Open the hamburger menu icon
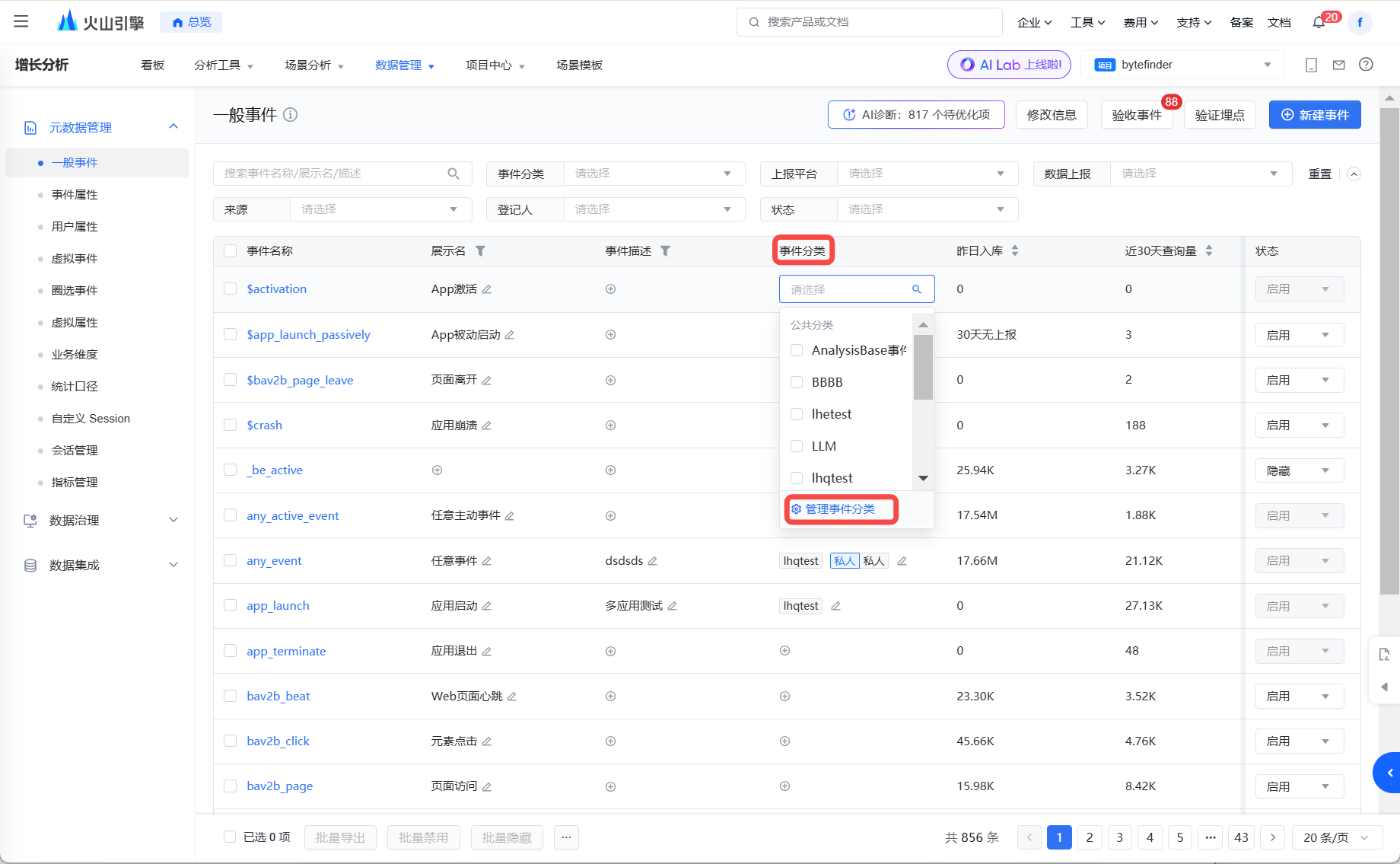1400x864 pixels. (x=21, y=22)
